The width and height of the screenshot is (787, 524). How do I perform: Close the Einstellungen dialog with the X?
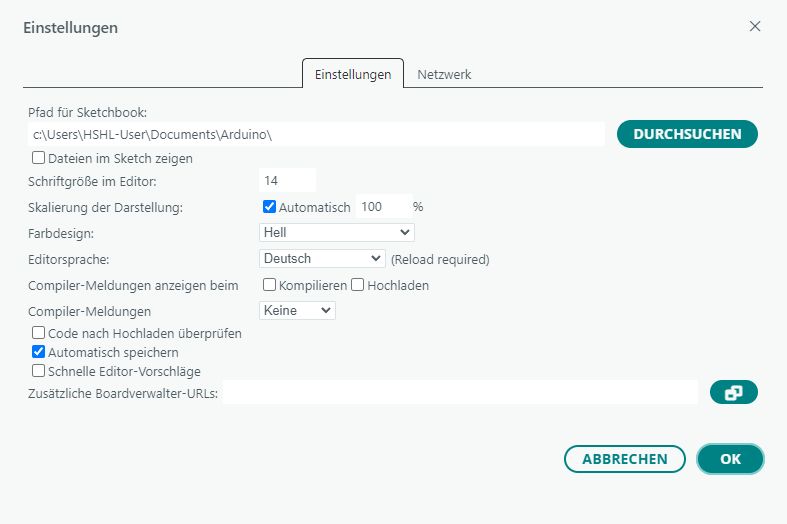[755, 27]
